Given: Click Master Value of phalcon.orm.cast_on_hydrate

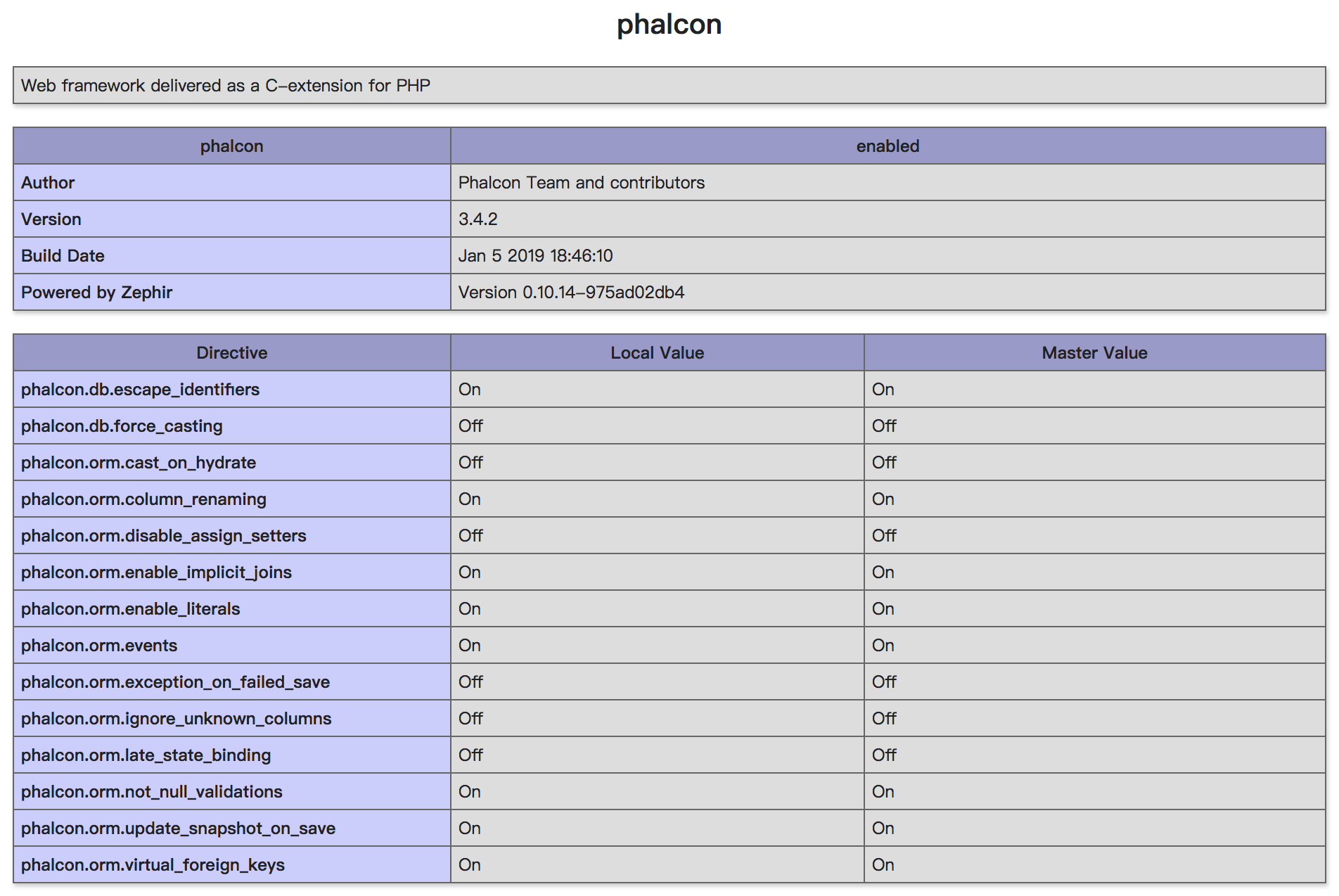Looking at the screenshot, I should (x=884, y=463).
